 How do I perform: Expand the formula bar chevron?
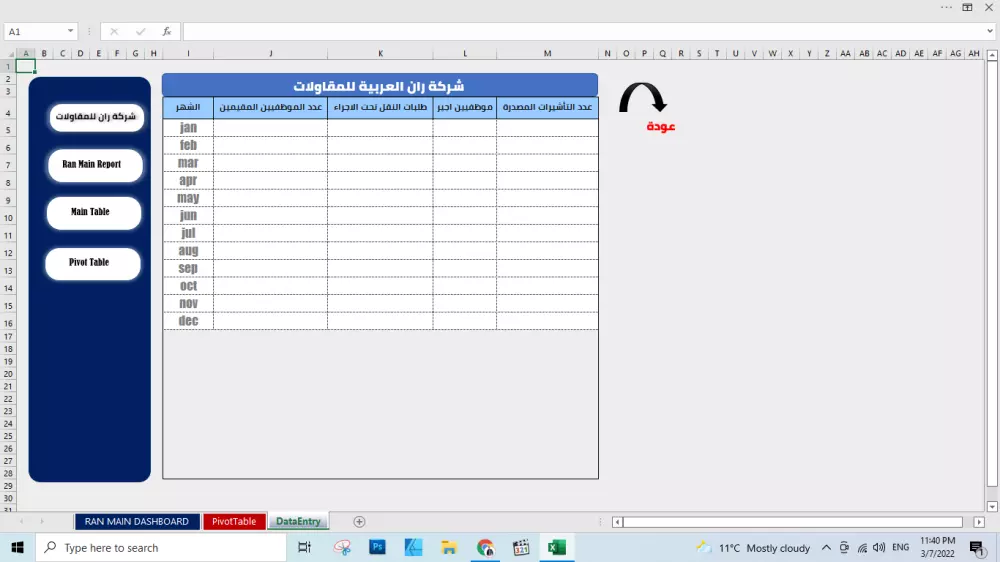coord(989,31)
